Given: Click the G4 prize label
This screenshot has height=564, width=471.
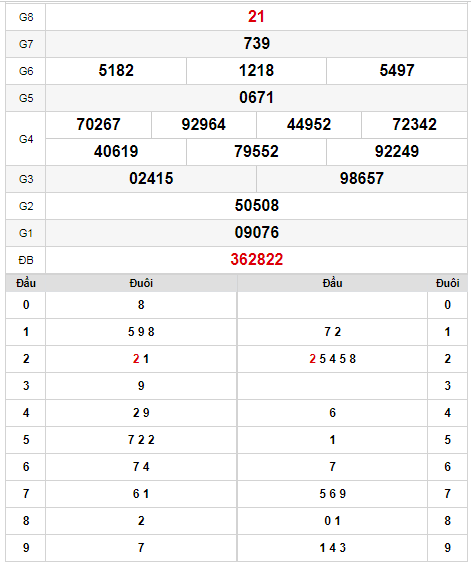Looking at the screenshot, I should 26,139.
